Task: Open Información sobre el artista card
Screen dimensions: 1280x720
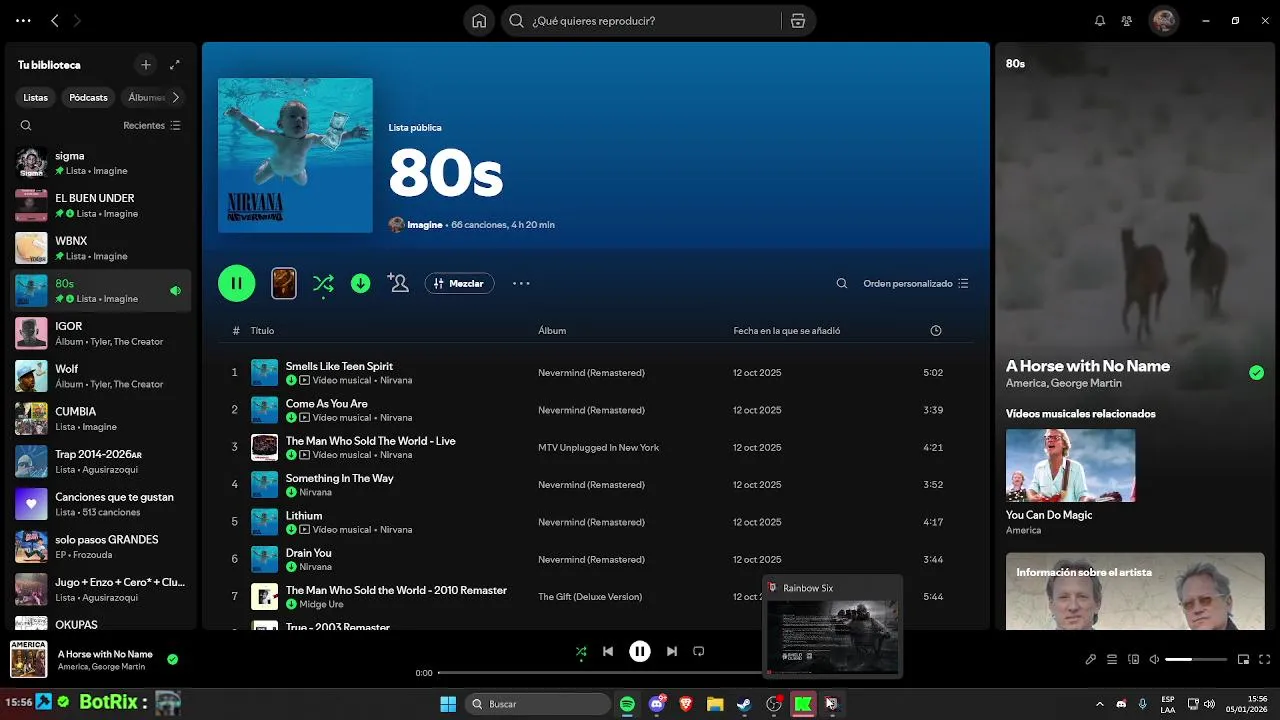Action: coord(1135,590)
